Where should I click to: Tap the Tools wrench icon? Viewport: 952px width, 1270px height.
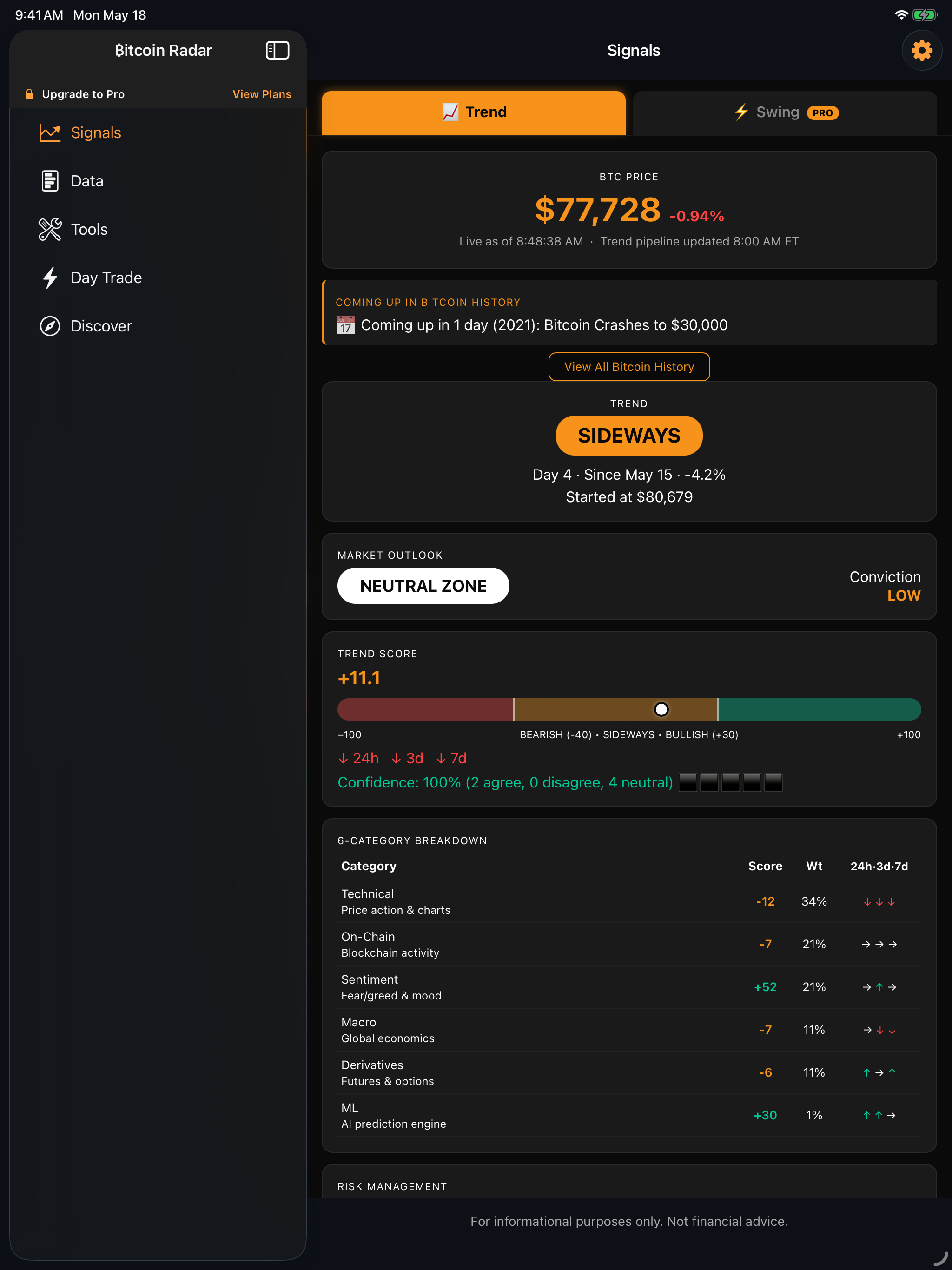click(x=50, y=229)
